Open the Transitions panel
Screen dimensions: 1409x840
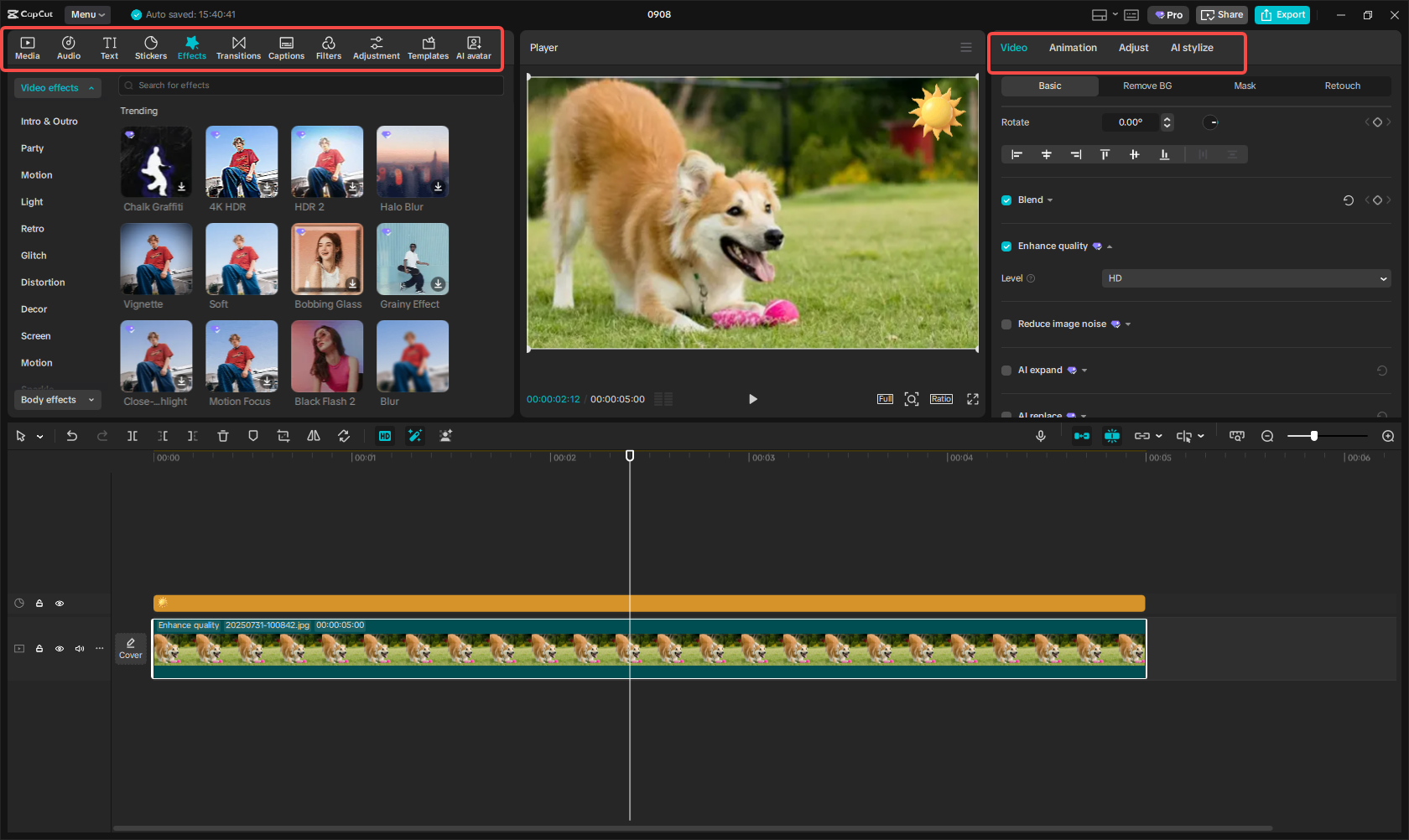(238, 48)
